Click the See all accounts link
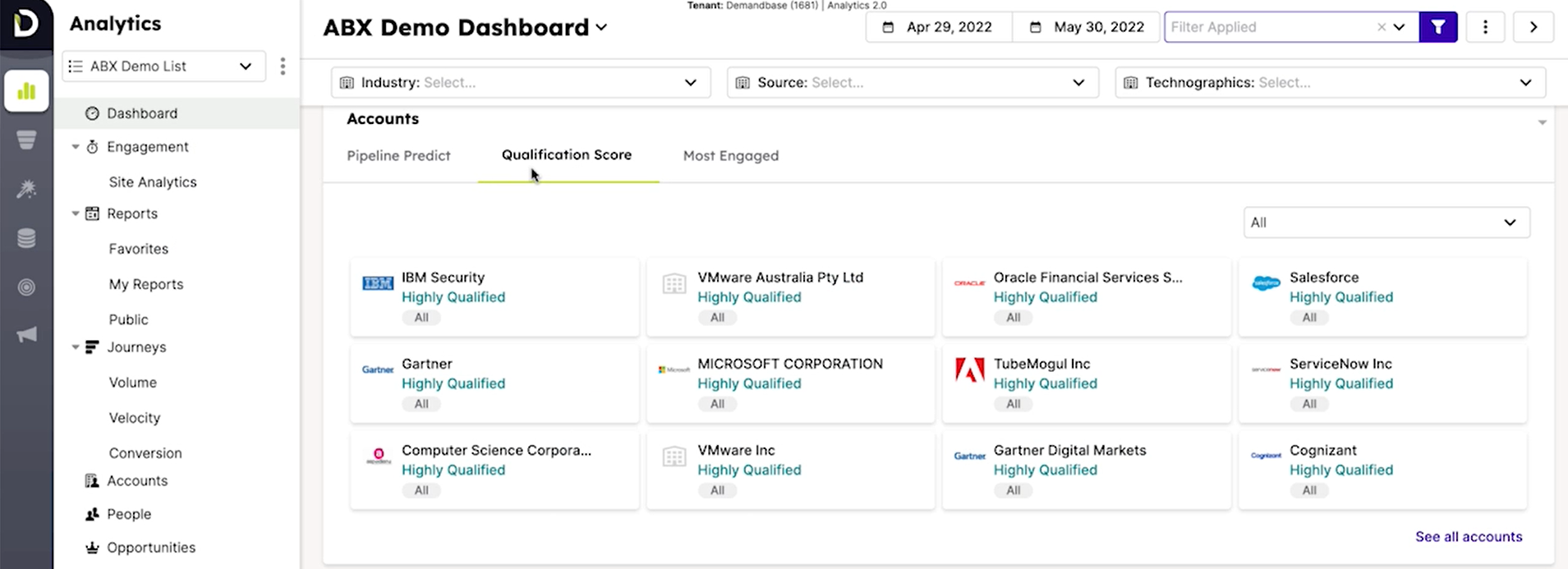Screen dimensions: 1568x569 [x=1468, y=537]
